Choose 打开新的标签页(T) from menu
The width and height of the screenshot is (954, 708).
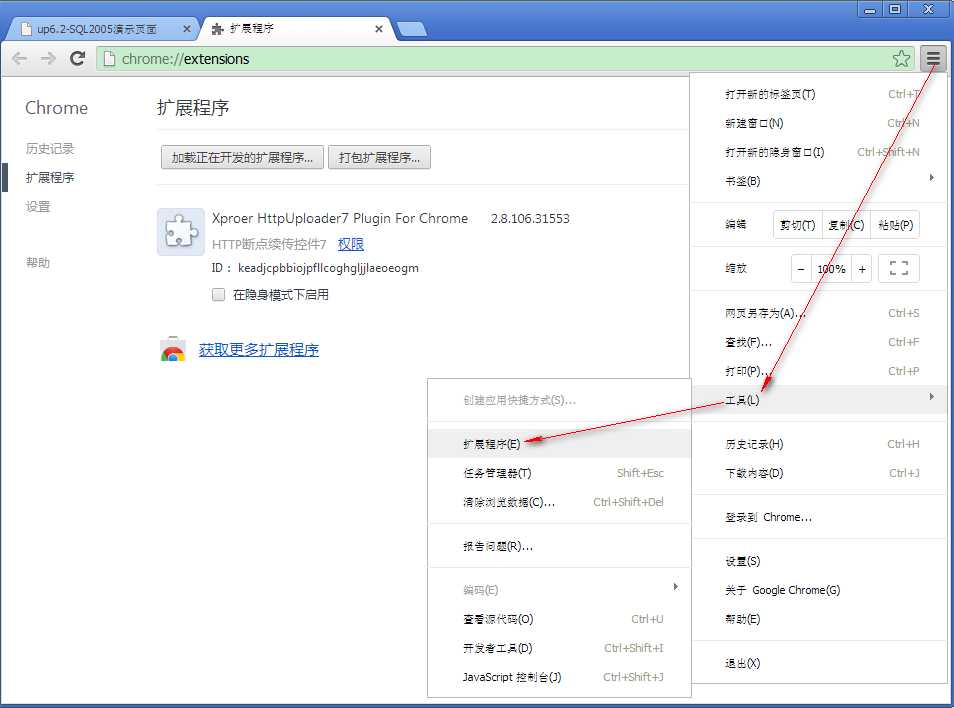click(819, 94)
